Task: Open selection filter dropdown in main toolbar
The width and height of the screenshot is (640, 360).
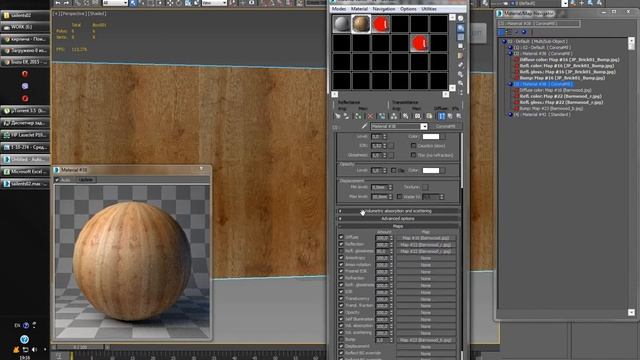Action: click(116, 3)
